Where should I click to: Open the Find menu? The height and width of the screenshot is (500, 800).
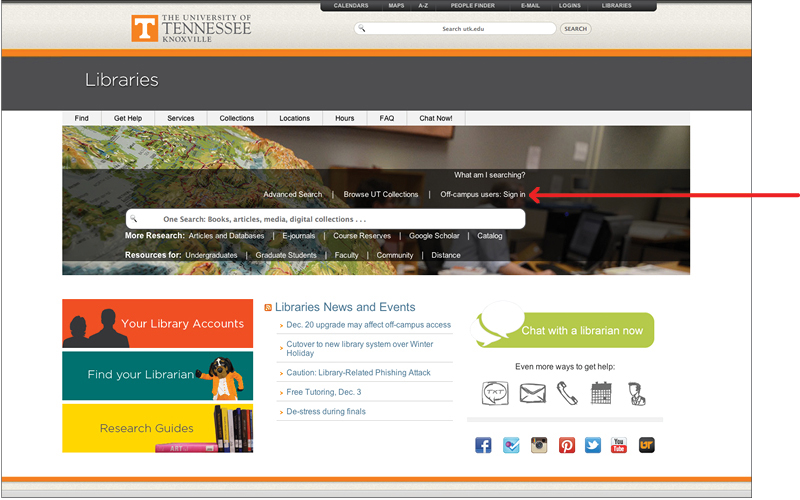82,118
